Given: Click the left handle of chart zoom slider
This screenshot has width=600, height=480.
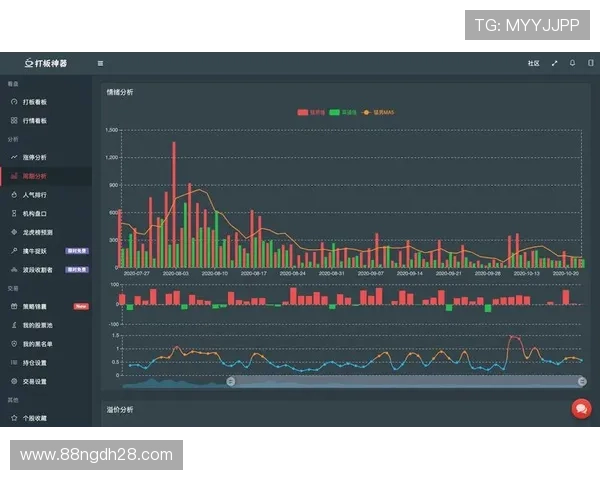Looking at the screenshot, I should 231,381.
